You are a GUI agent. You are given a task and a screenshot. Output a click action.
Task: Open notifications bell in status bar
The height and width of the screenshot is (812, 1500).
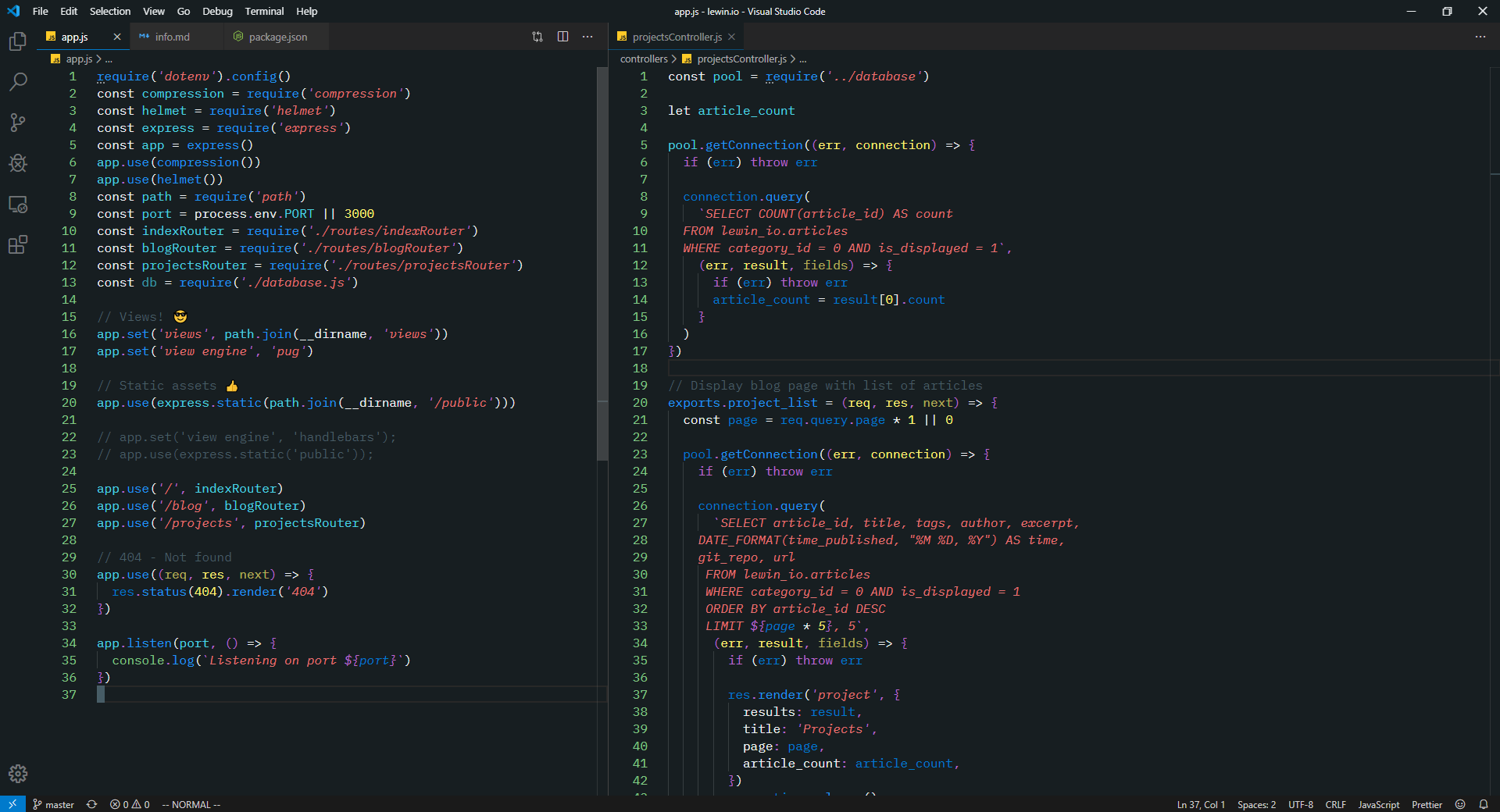tap(1484, 804)
